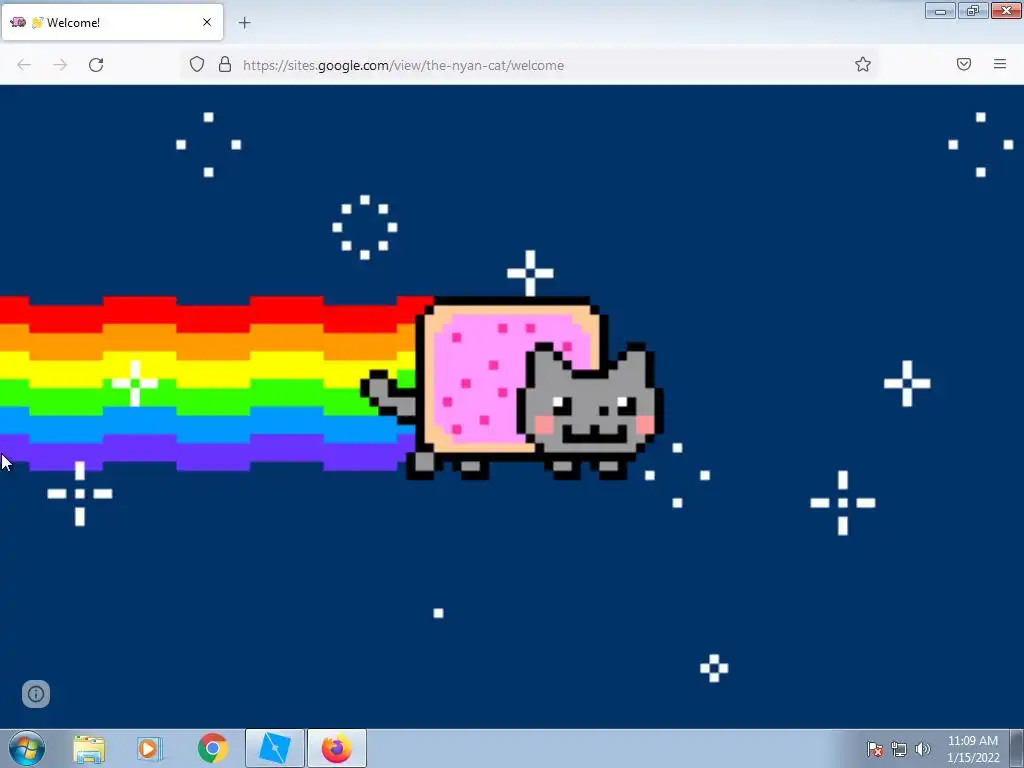
Task: Open Google Chrome from taskbar
Action: coord(212,749)
